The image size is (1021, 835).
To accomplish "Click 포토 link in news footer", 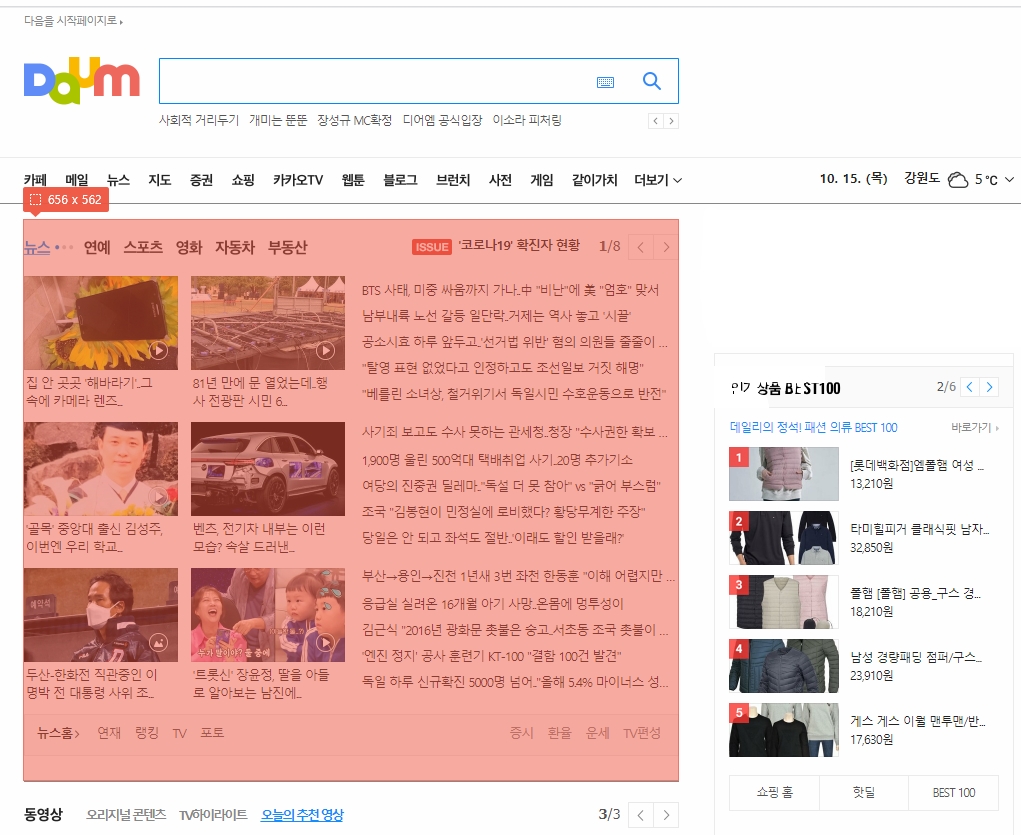I will click(212, 733).
